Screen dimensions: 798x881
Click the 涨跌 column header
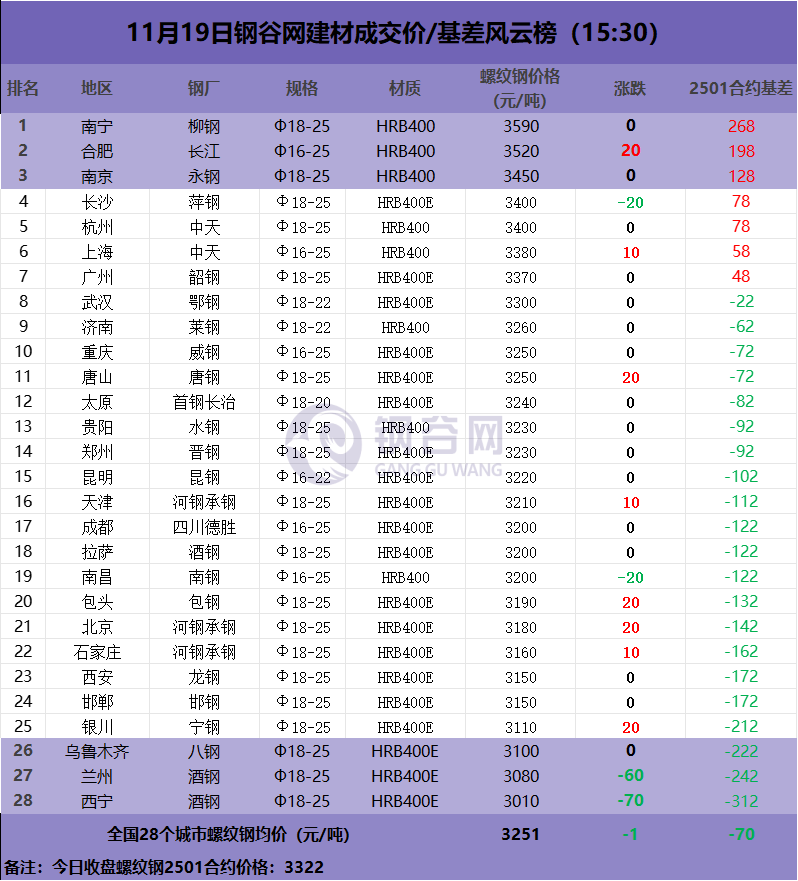click(630, 88)
